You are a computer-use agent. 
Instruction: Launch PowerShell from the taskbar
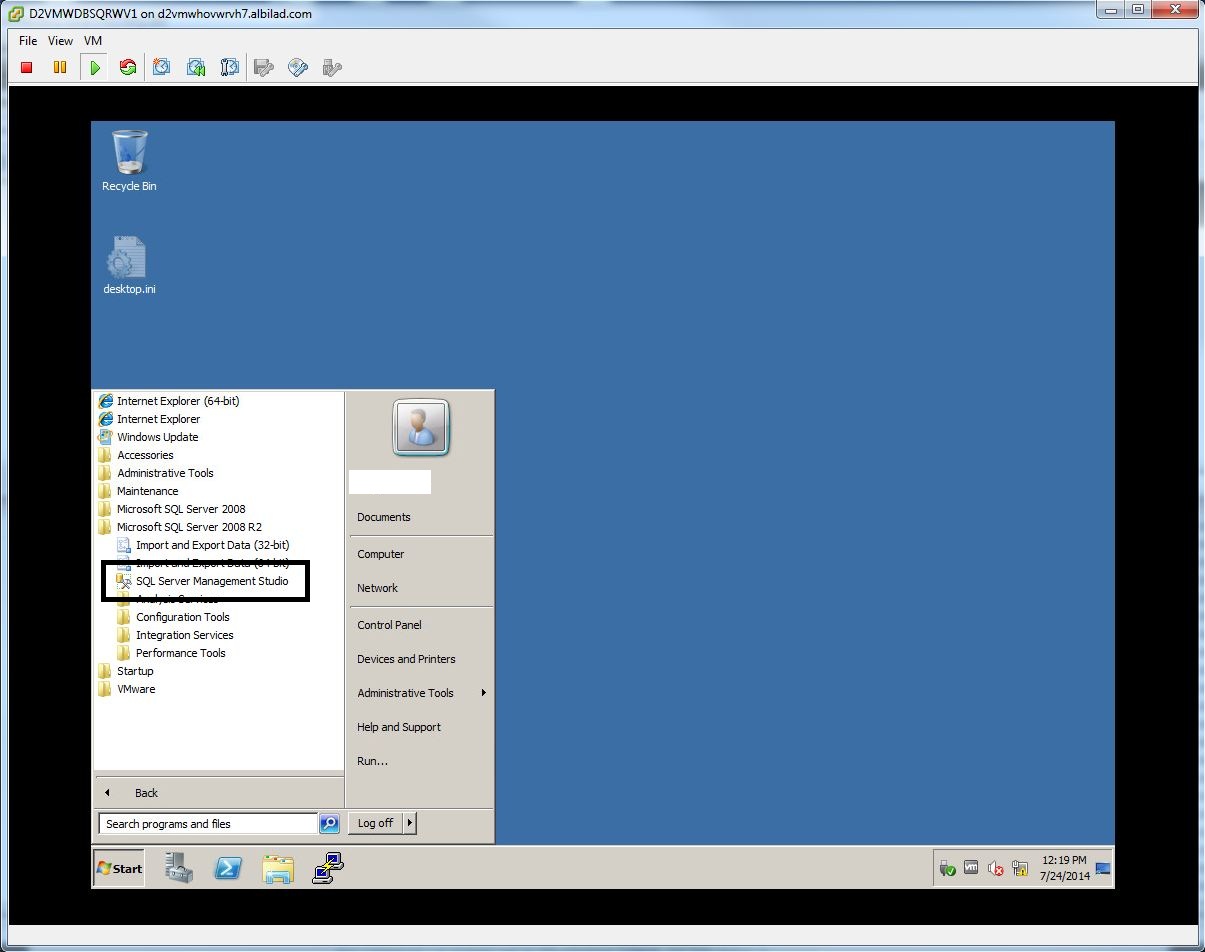pyautogui.click(x=228, y=868)
